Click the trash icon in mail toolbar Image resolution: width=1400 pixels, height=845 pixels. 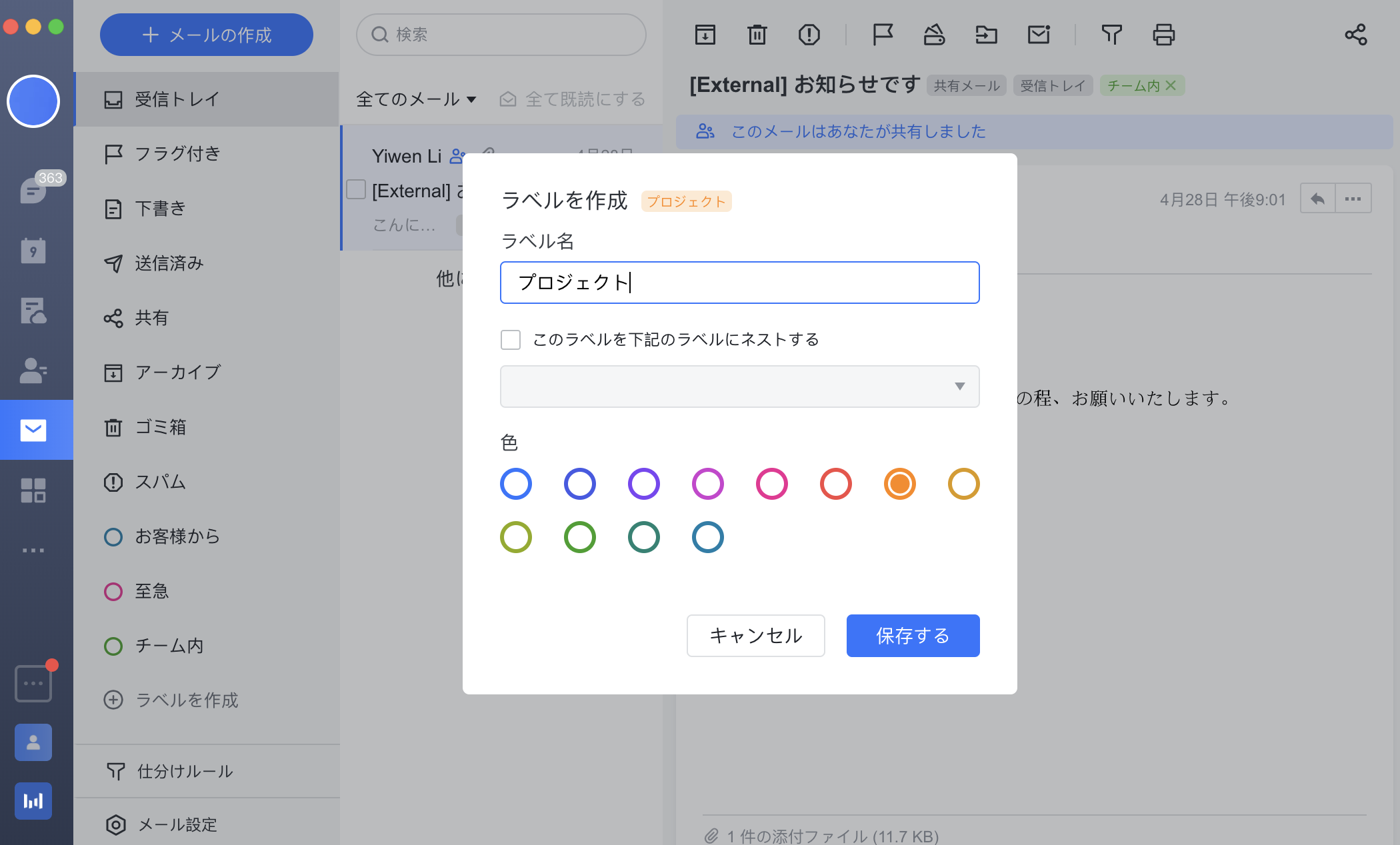point(757,35)
